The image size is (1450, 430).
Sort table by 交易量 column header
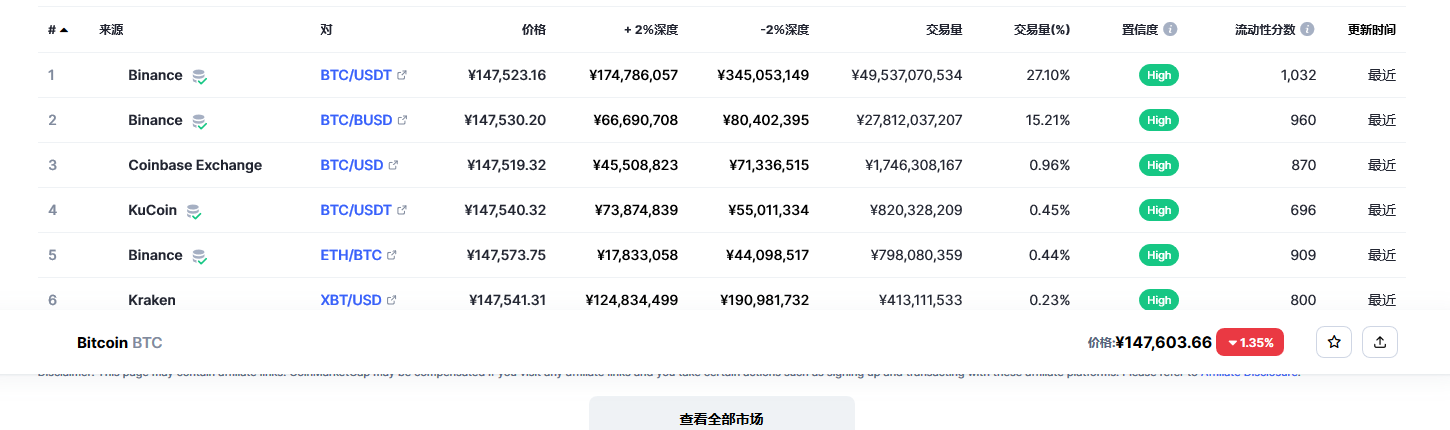944,30
